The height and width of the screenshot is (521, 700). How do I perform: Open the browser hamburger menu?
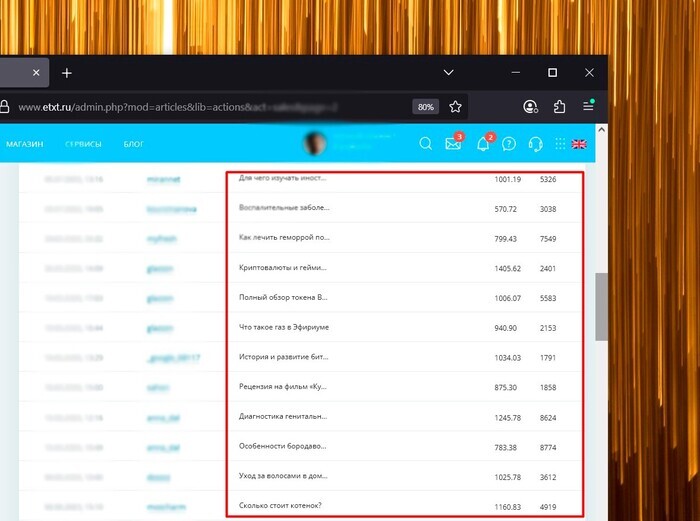589,107
